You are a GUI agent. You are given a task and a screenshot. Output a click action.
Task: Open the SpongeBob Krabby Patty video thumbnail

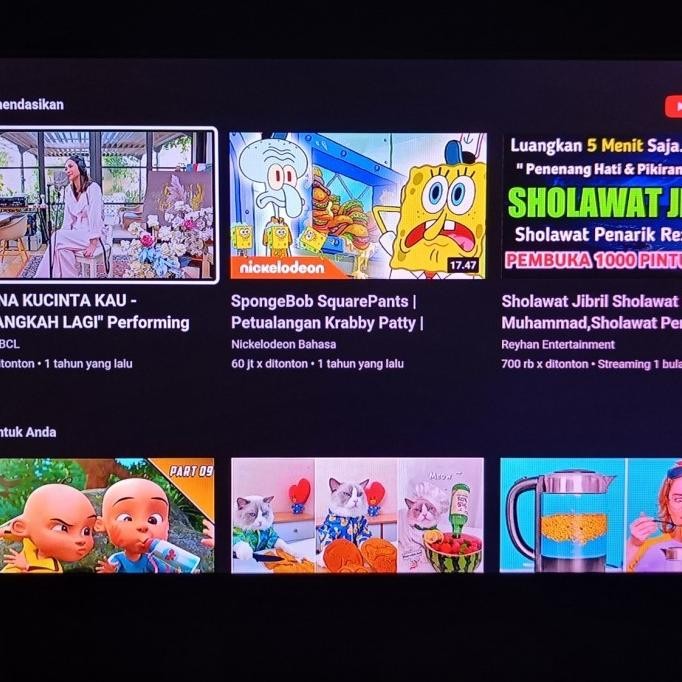358,205
